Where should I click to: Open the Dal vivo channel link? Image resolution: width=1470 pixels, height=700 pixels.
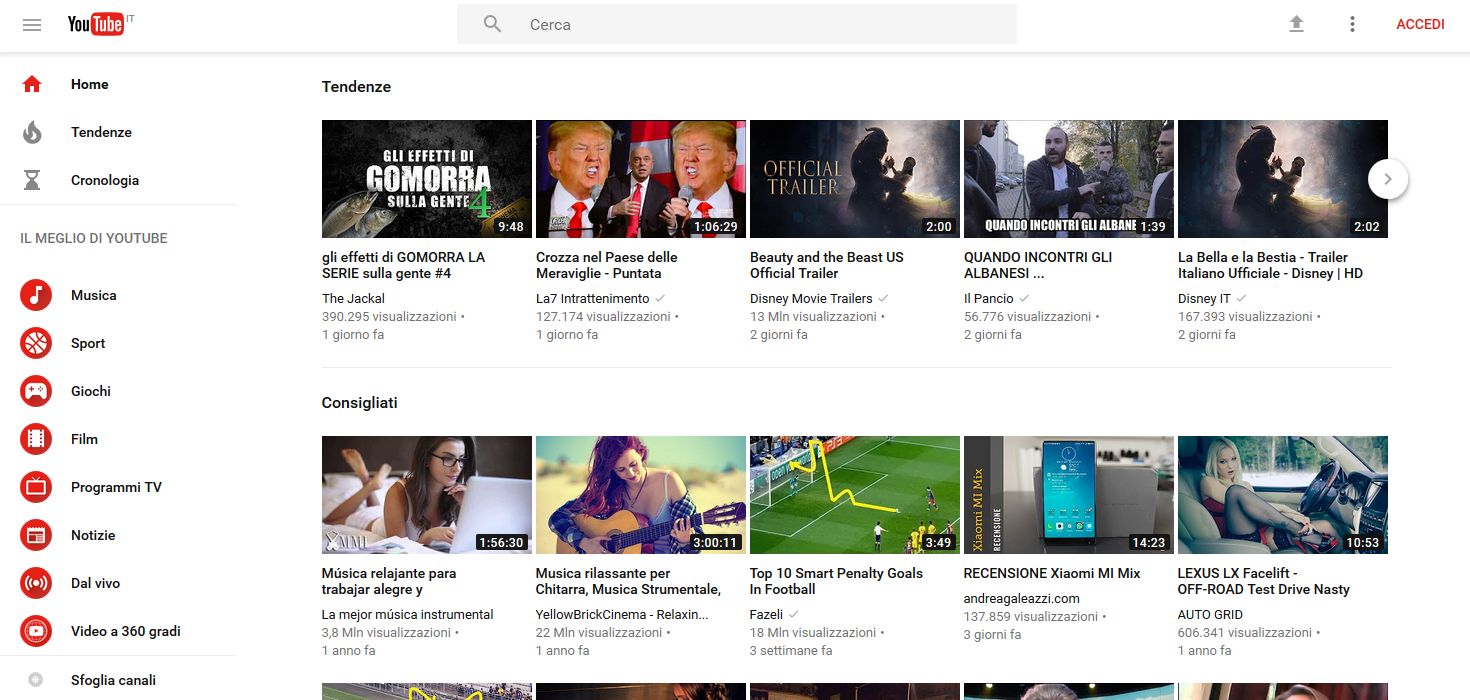click(95, 583)
